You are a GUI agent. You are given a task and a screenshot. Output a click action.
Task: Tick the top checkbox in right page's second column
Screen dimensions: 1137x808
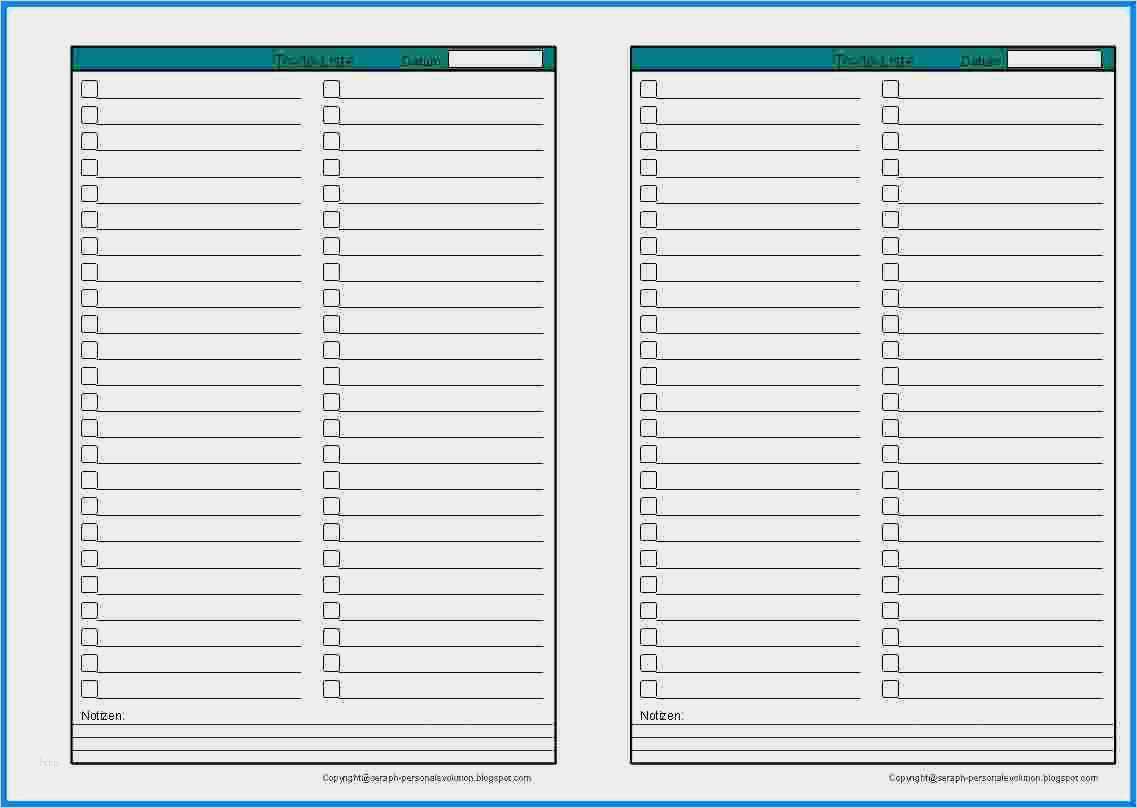pyautogui.click(x=890, y=88)
